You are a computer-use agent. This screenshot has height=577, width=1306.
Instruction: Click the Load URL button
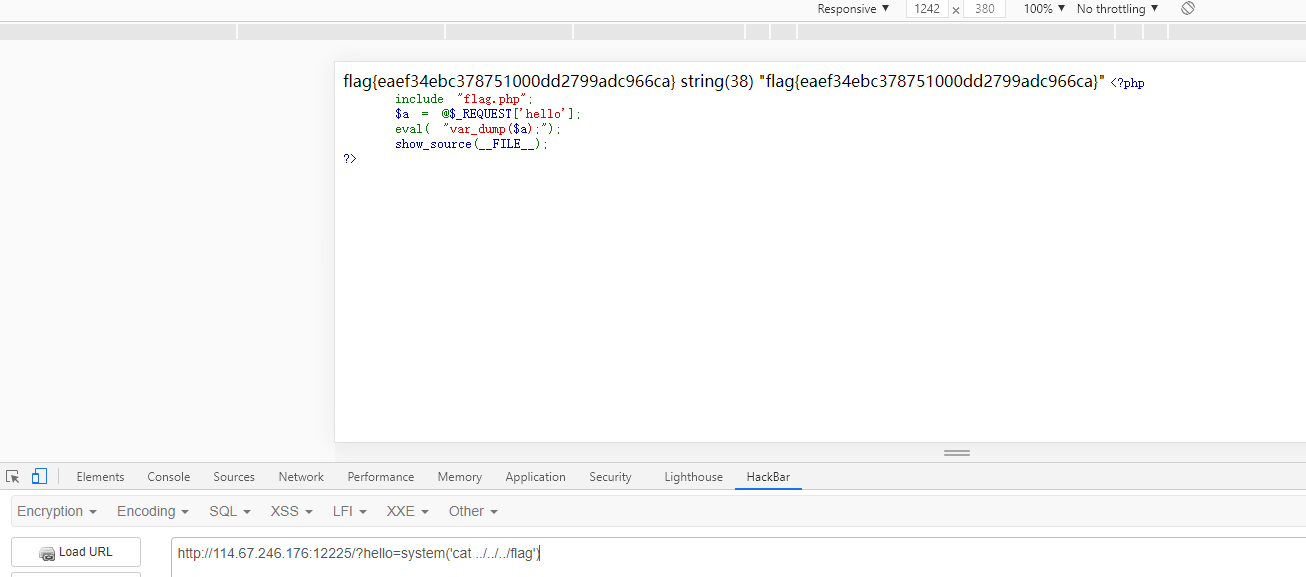pyautogui.click(x=76, y=552)
